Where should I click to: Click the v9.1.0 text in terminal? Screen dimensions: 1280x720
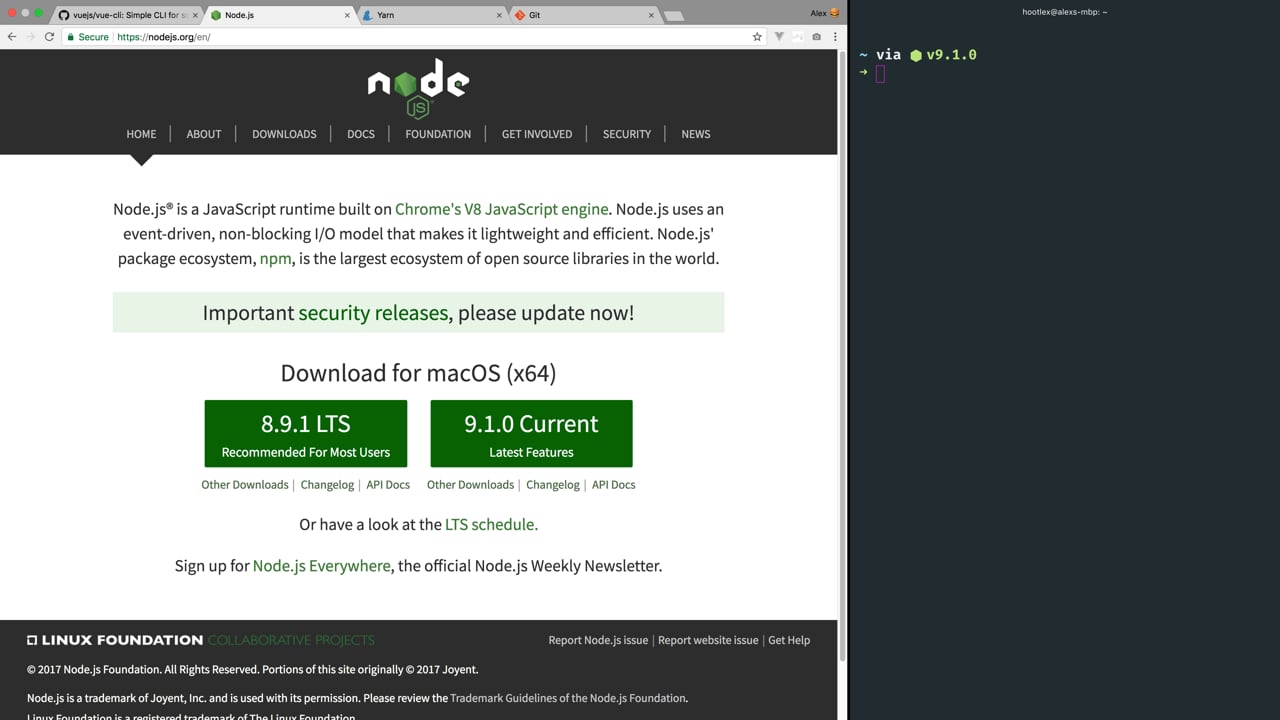(951, 55)
